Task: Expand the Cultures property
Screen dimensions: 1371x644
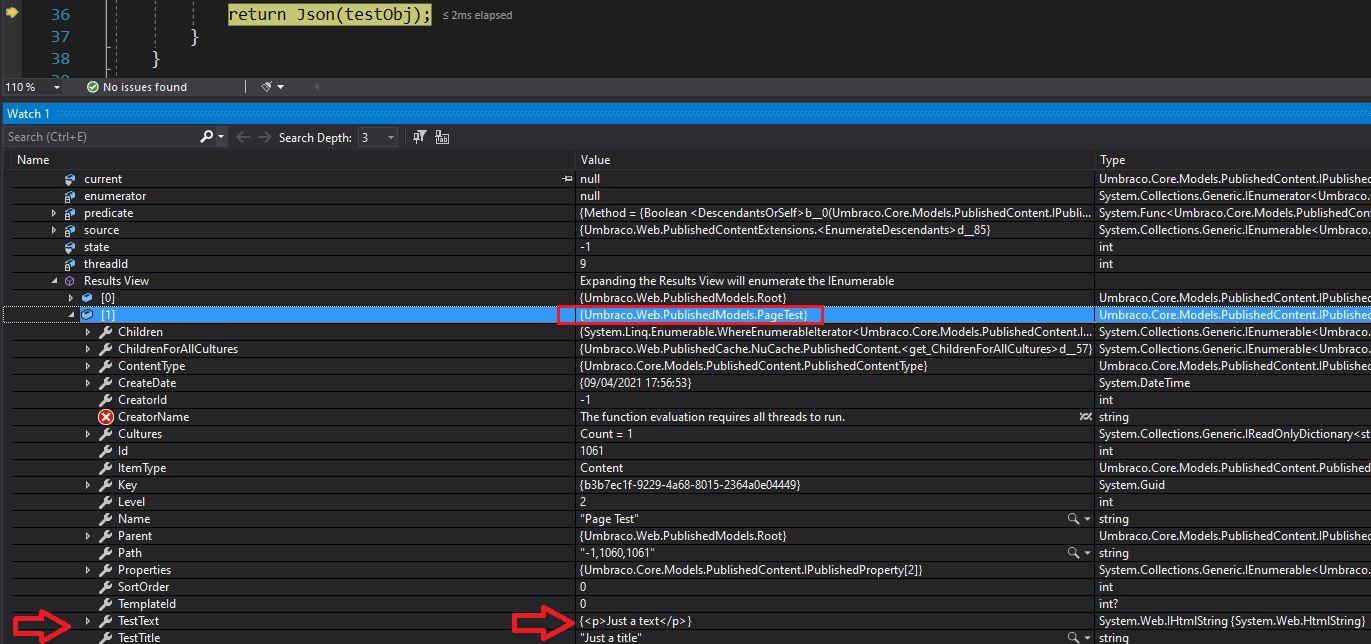Action: 88,434
